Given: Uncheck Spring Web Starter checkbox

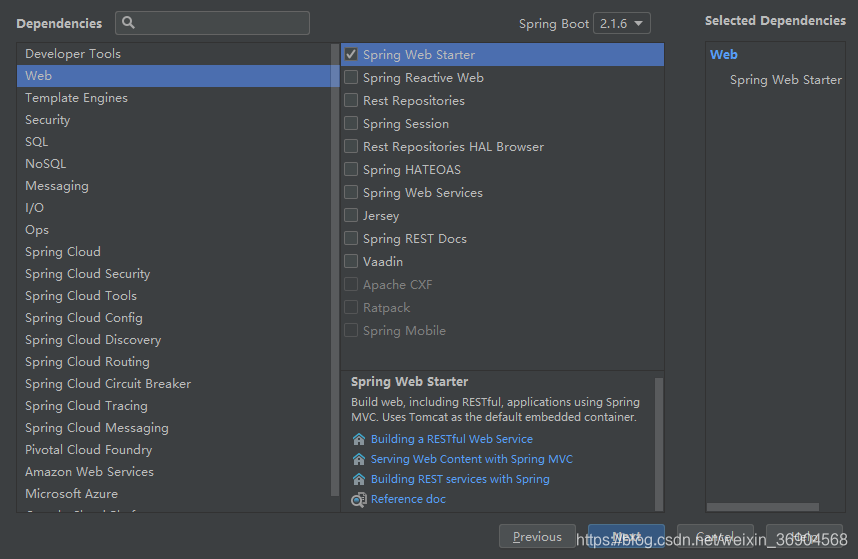Looking at the screenshot, I should click(x=351, y=54).
